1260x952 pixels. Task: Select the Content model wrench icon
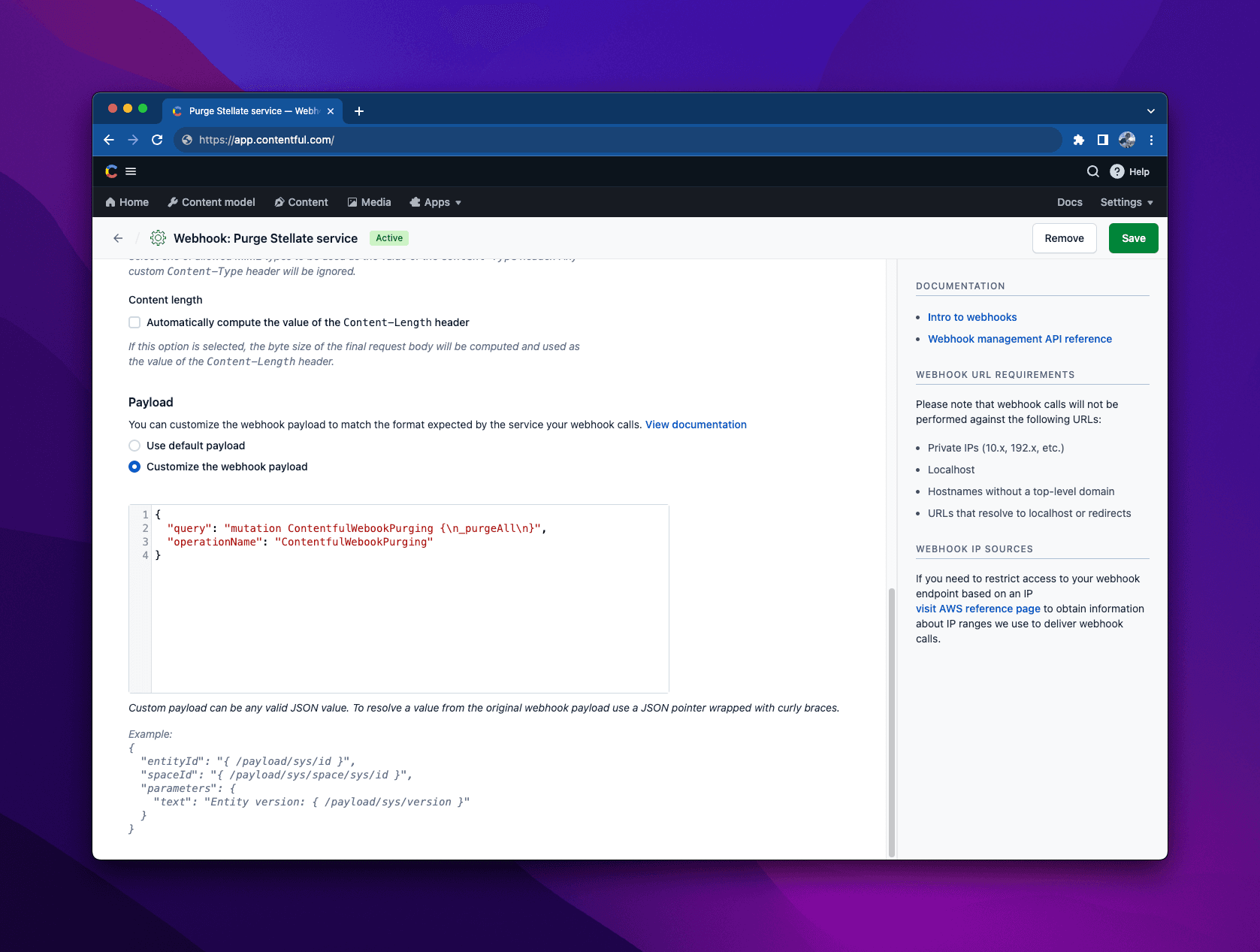(173, 201)
